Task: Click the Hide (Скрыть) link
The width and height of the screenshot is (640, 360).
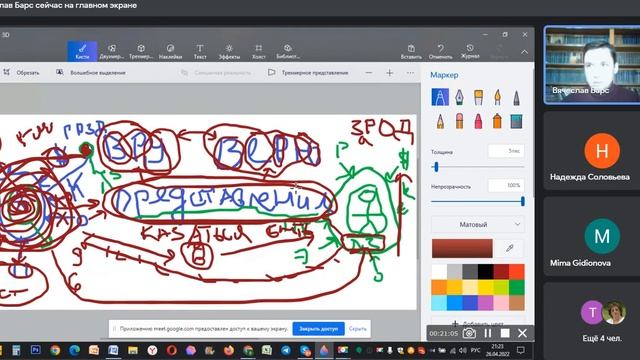Action: [x=358, y=329]
